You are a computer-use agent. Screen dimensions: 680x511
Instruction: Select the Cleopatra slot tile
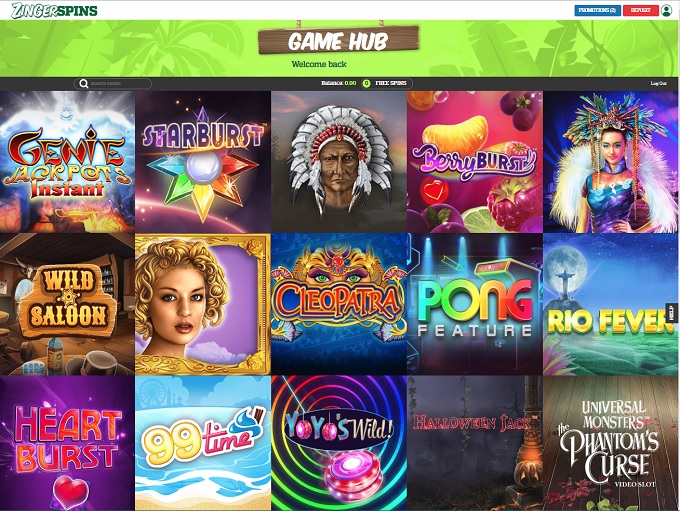click(x=339, y=304)
